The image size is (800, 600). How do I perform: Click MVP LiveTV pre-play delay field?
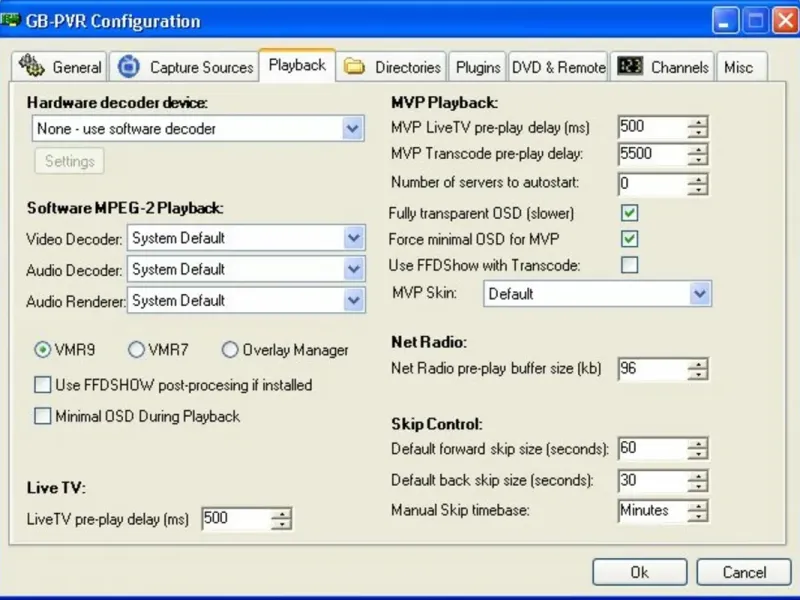[x=652, y=126]
